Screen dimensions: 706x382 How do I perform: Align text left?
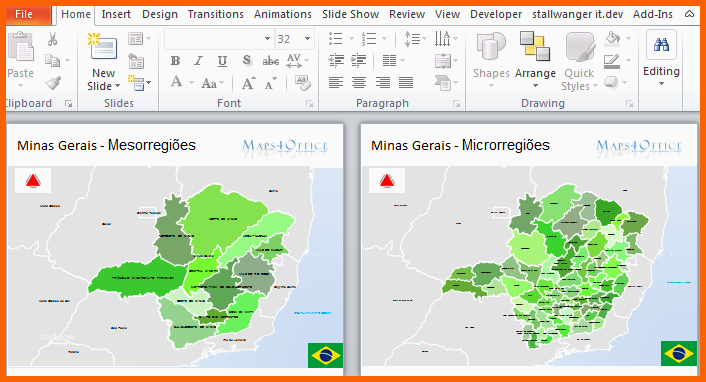pos(336,82)
